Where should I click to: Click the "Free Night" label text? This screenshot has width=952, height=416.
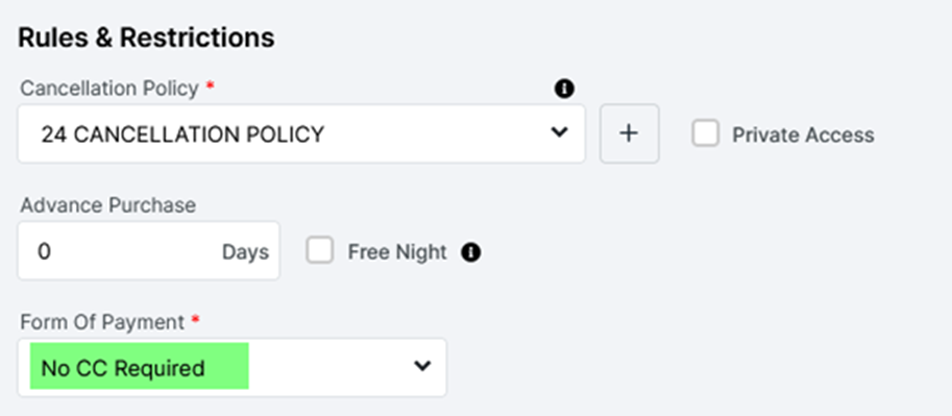pyautogui.click(x=397, y=252)
